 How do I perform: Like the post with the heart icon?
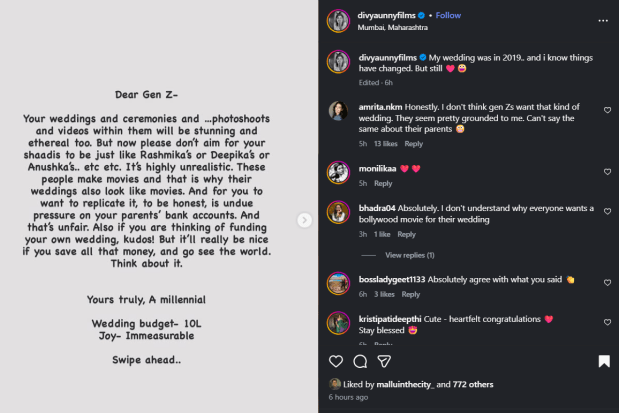pyautogui.click(x=336, y=361)
